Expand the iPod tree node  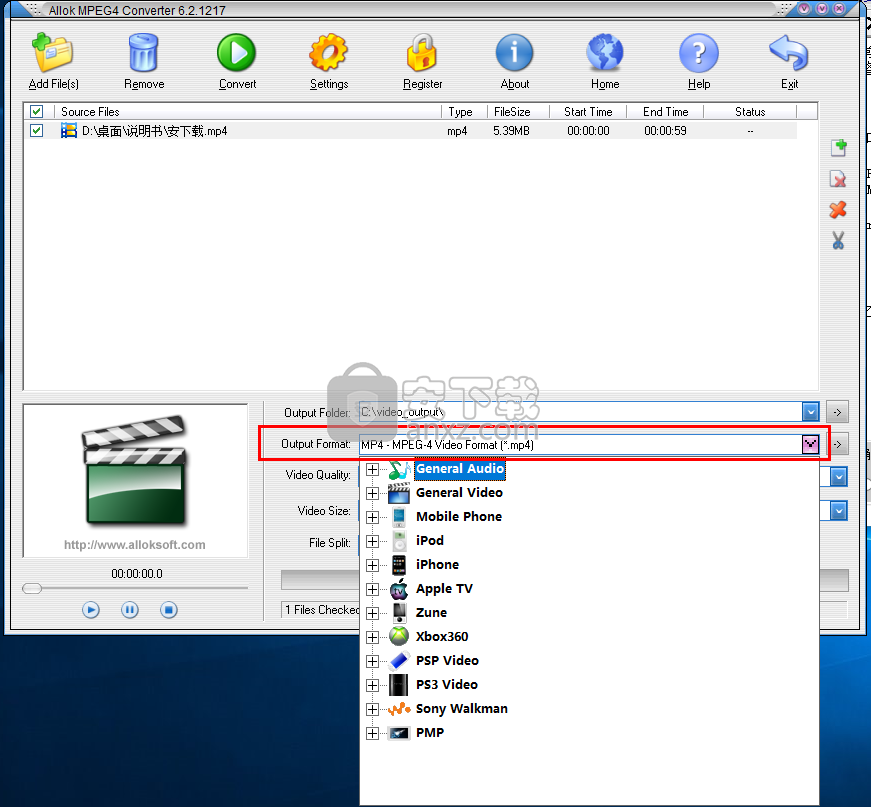[x=373, y=541]
